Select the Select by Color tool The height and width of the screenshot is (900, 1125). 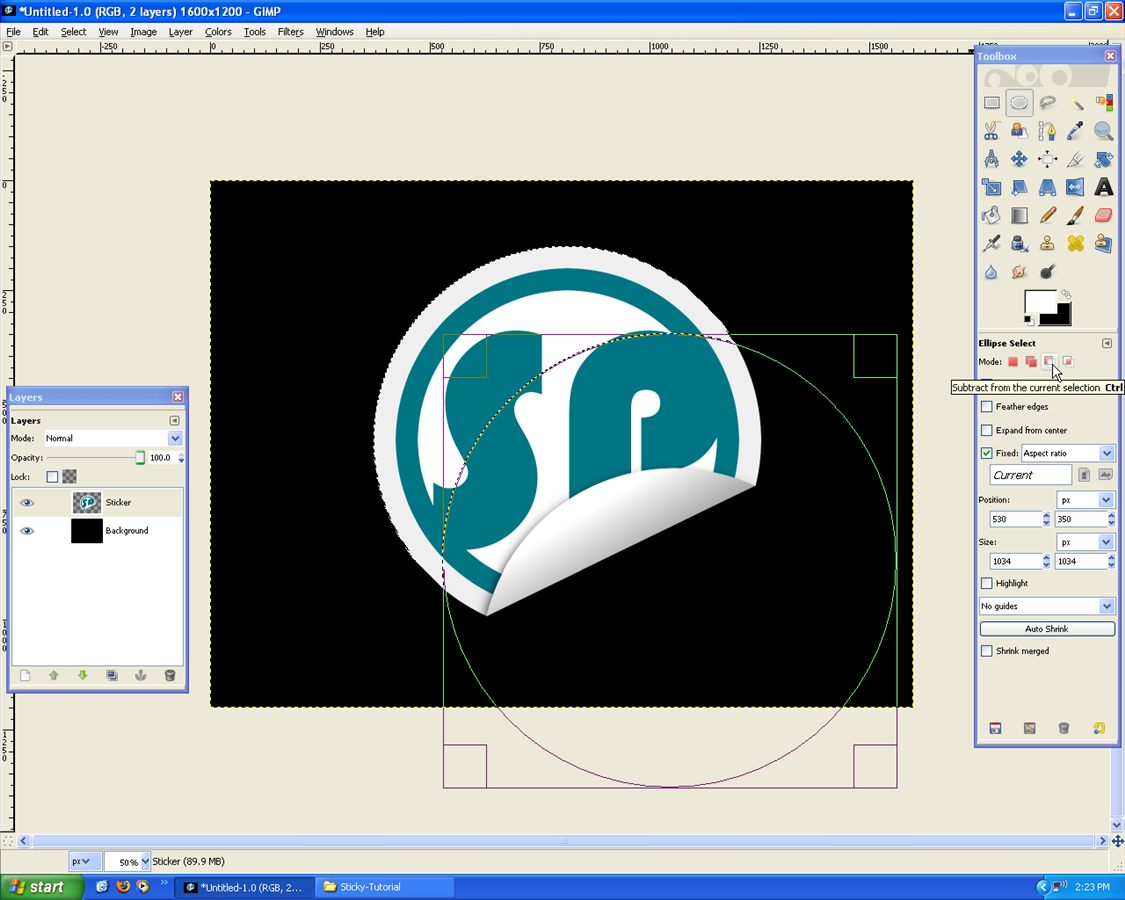(1103, 103)
